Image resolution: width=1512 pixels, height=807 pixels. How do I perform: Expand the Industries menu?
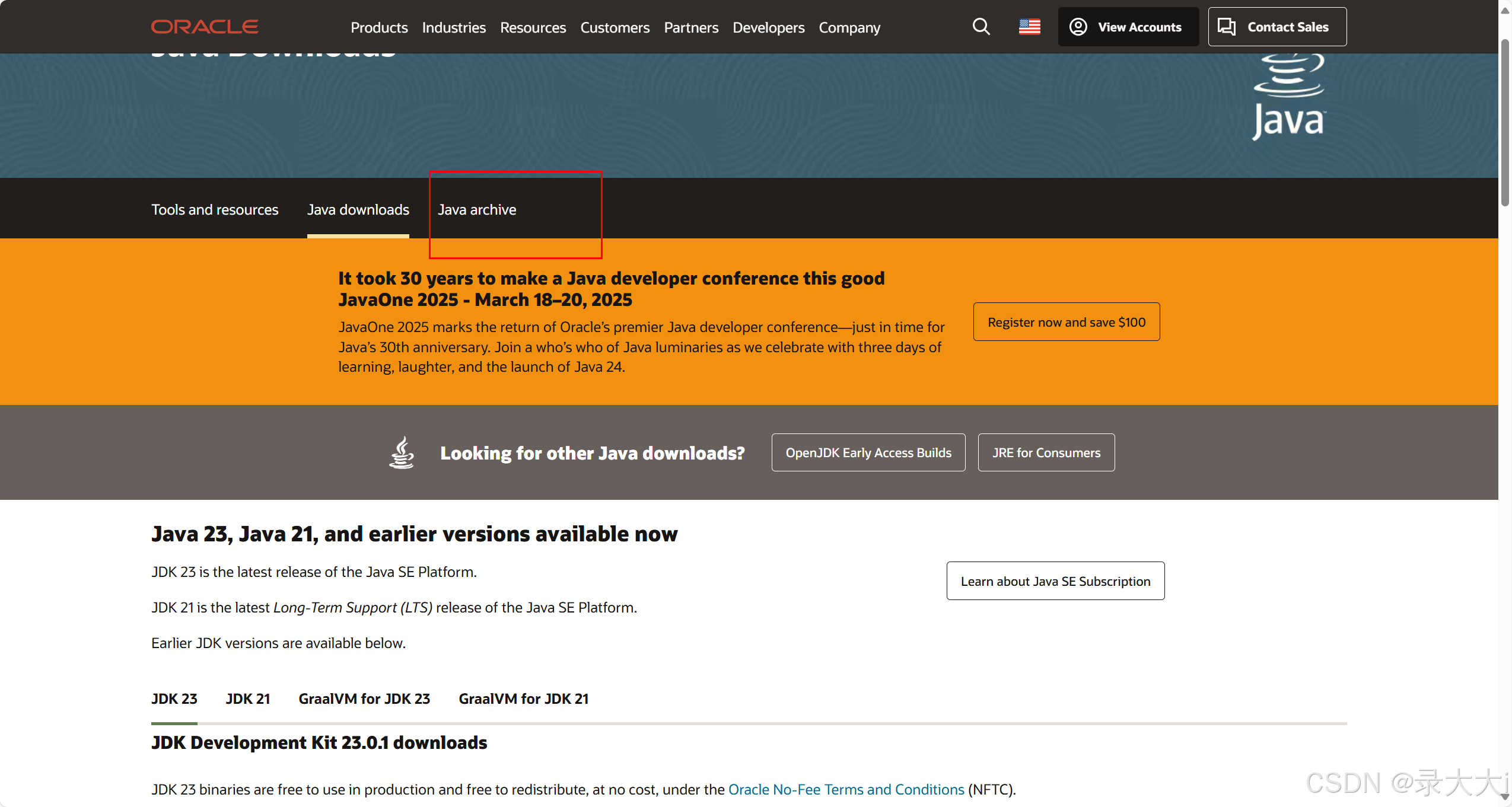(x=454, y=28)
